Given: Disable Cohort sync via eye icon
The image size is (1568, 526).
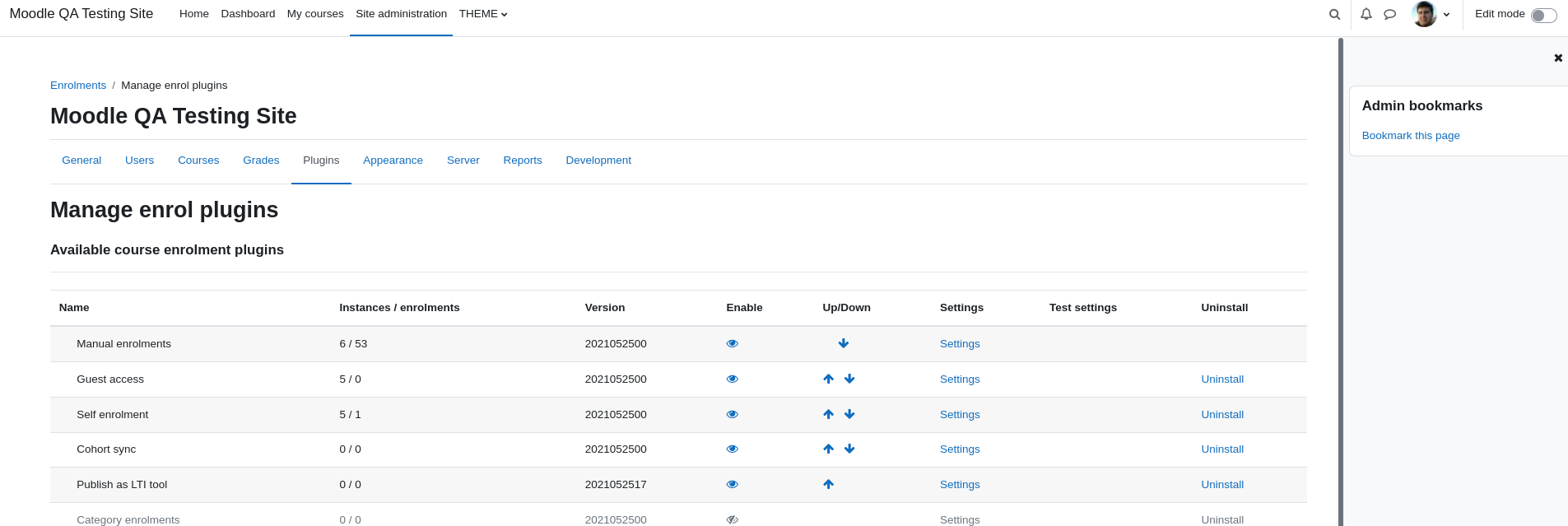Looking at the screenshot, I should click(x=733, y=449).
